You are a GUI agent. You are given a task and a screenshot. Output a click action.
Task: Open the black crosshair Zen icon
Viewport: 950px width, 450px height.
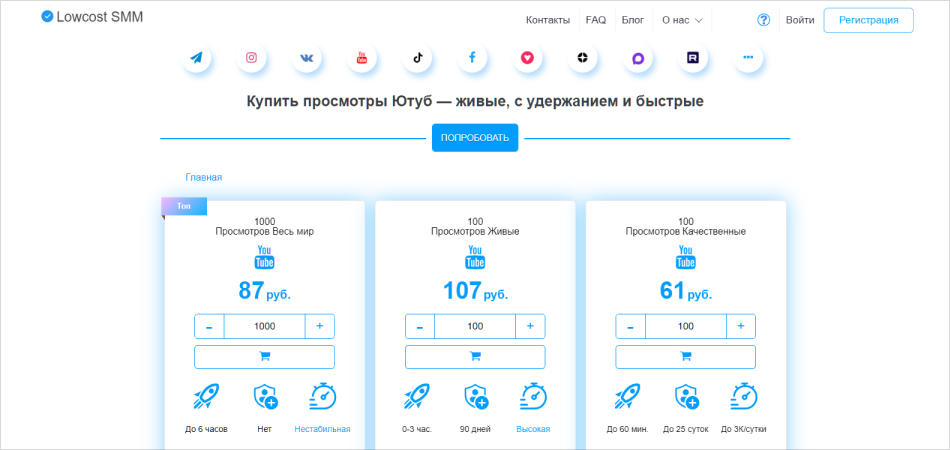click(x=582, y=58)
